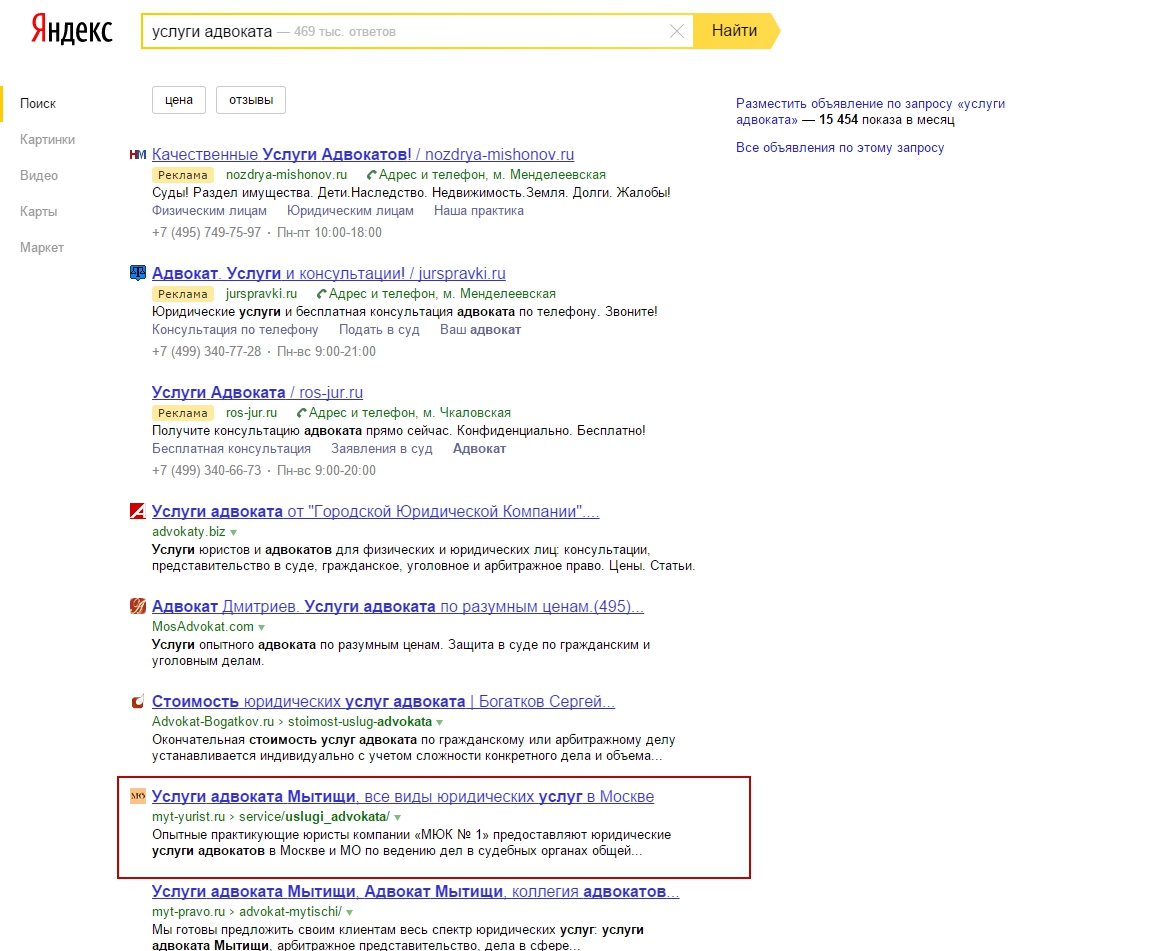
Task: Open Физическим лицам sitelink
Action: tap(209, 211)
